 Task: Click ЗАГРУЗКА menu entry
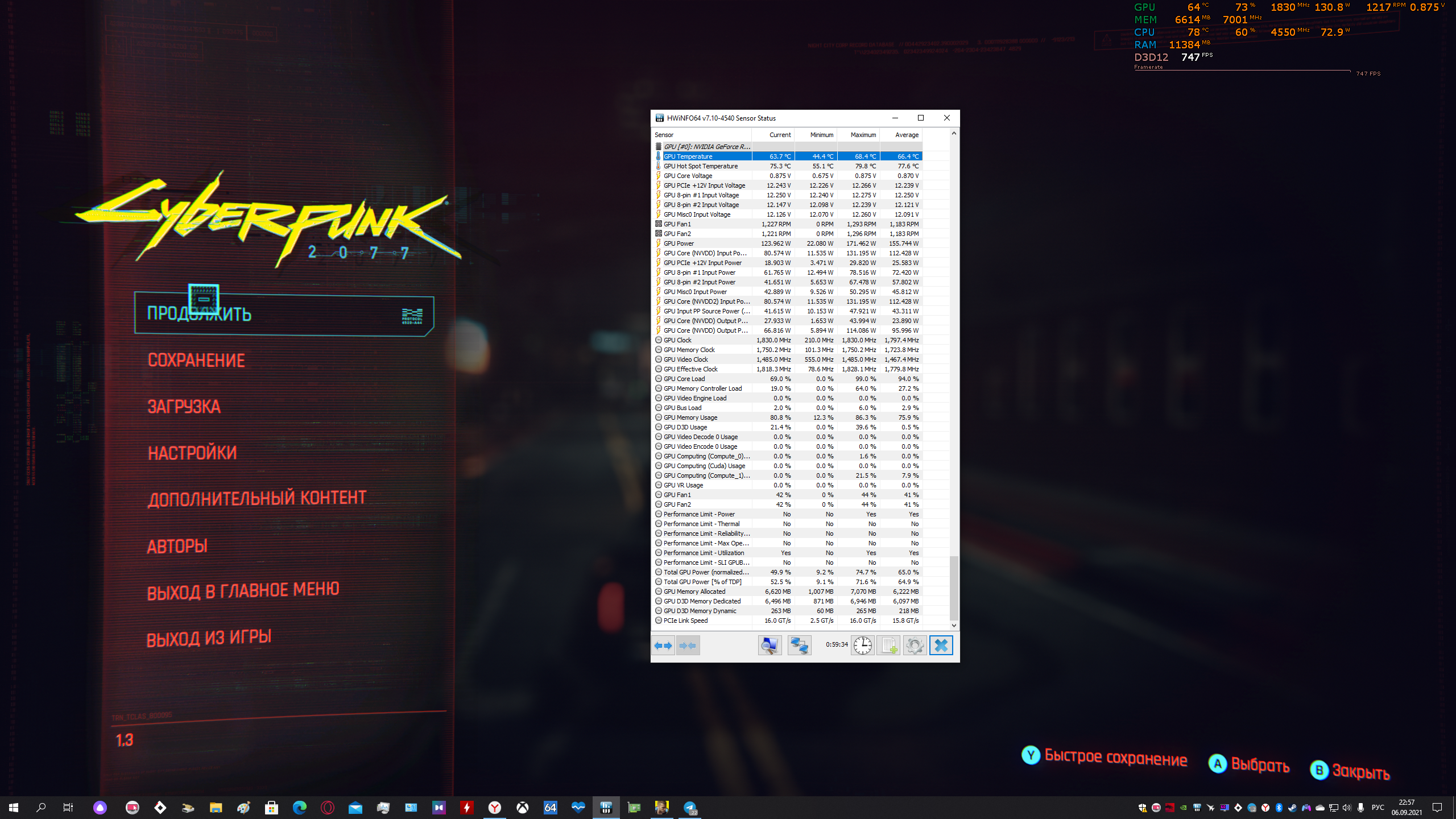coord(184,407)
